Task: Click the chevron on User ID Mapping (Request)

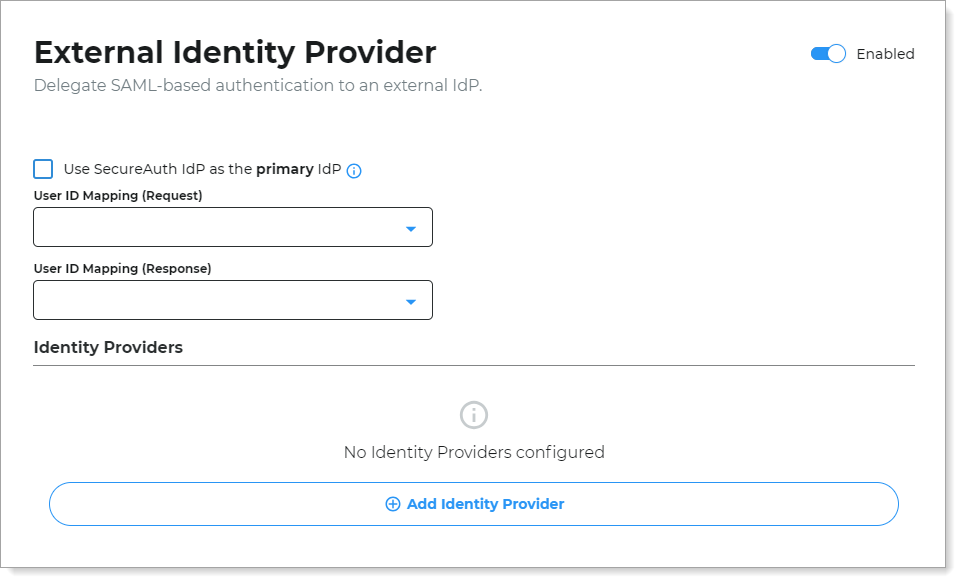Action: point(410,227)
